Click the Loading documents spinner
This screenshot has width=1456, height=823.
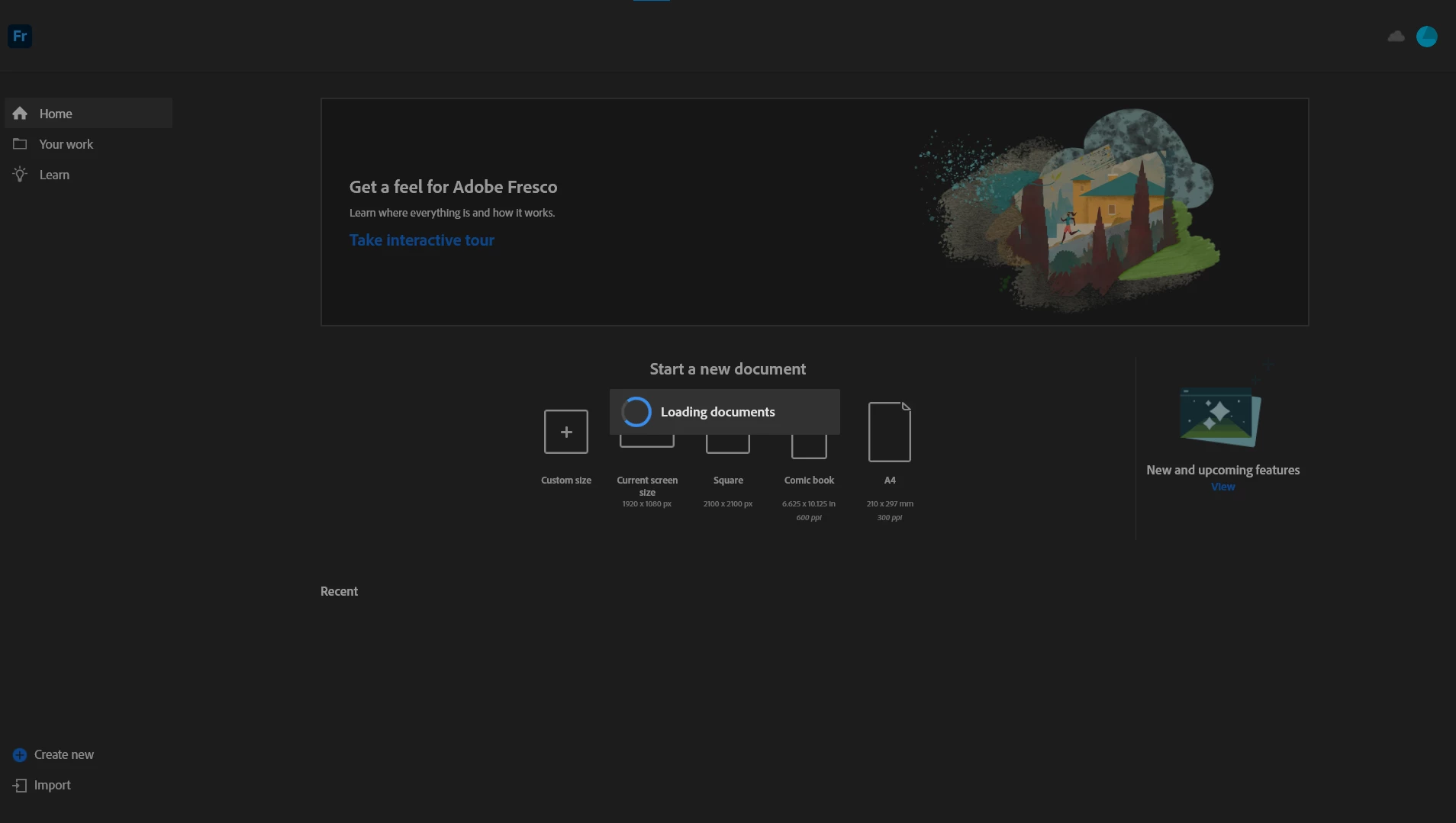tap(636, 412)
